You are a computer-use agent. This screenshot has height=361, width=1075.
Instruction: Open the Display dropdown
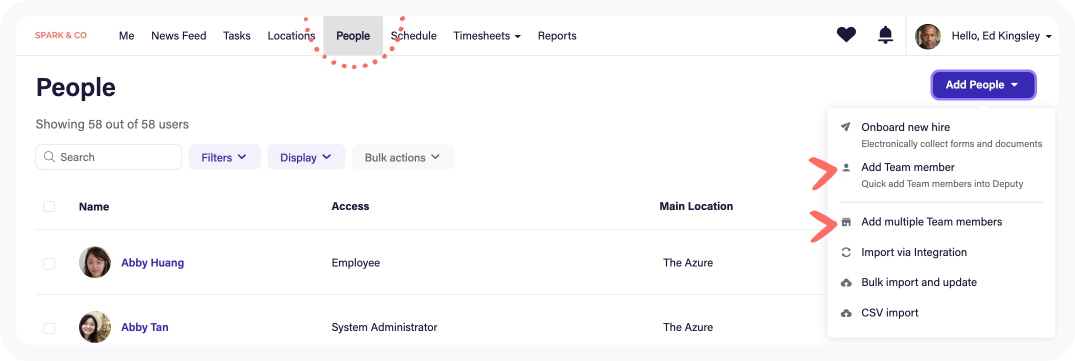pos(306,157)
